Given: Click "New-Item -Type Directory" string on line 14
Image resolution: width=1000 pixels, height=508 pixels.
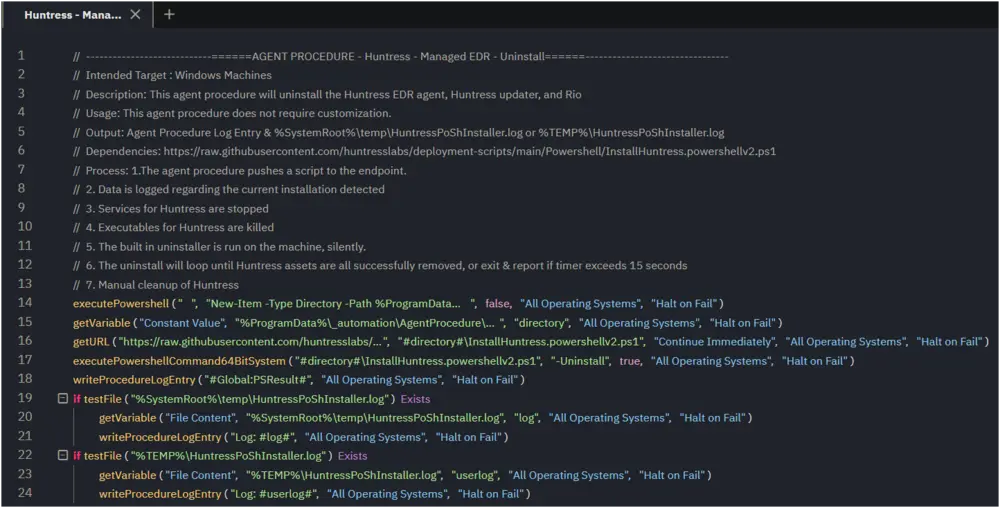Looking at the screenshot, I should point(341,303).
